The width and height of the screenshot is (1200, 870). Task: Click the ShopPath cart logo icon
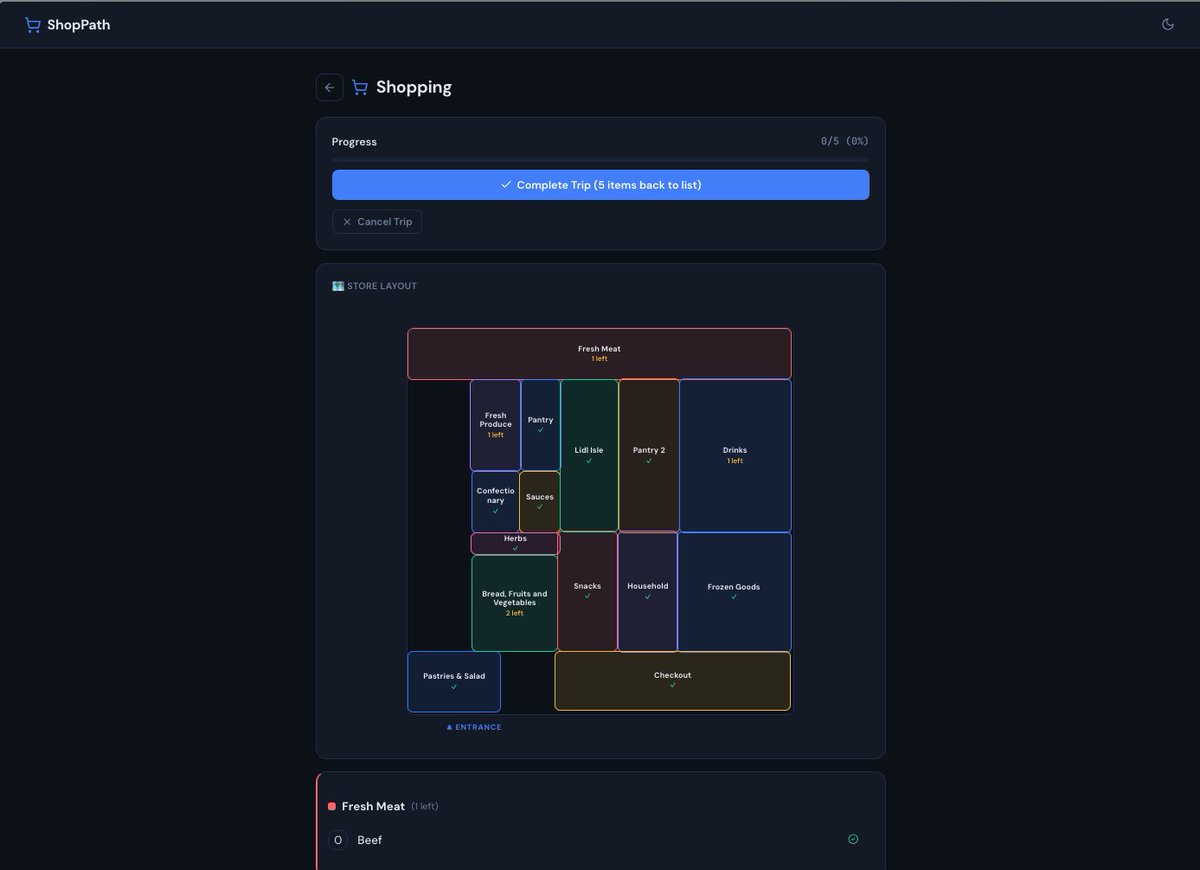(x=33, y=25)
